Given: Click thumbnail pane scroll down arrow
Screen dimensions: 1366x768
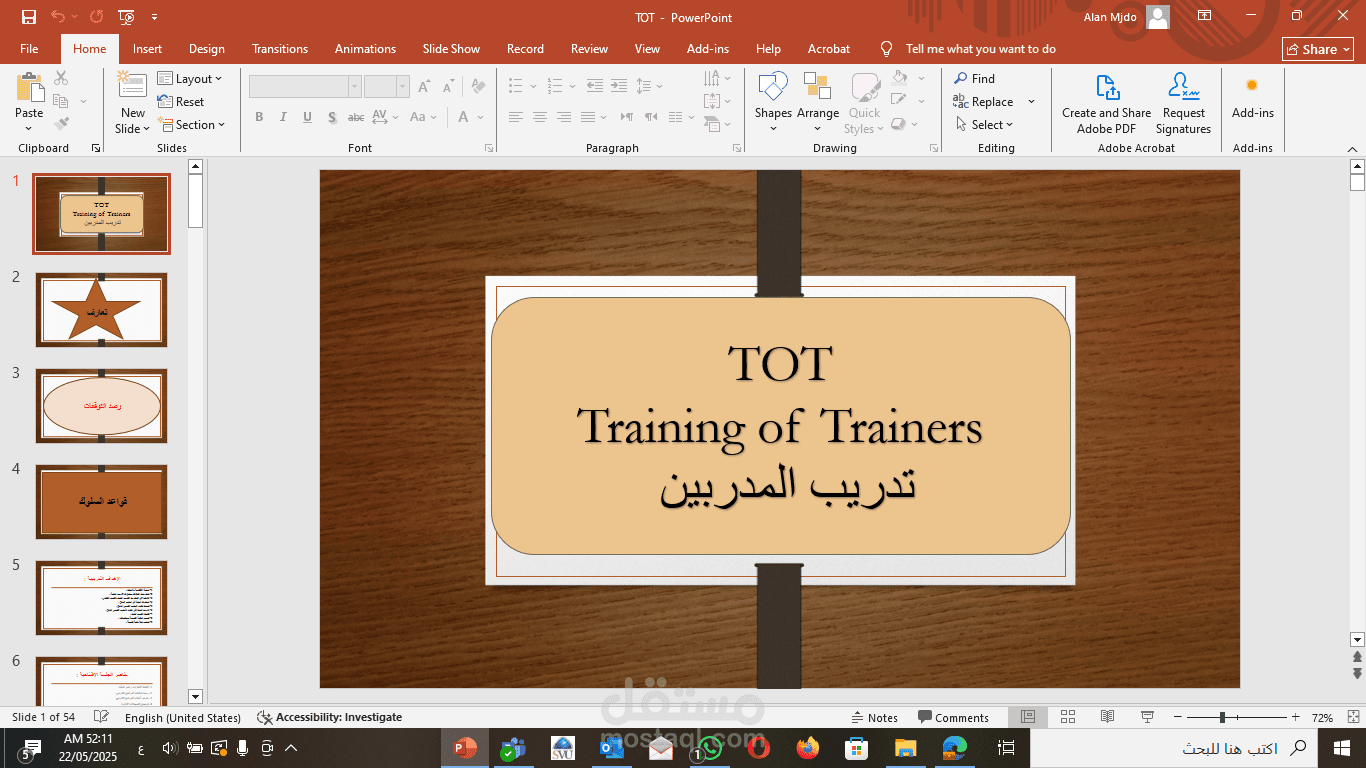Looking at the screenshot, I should [195, 696].
